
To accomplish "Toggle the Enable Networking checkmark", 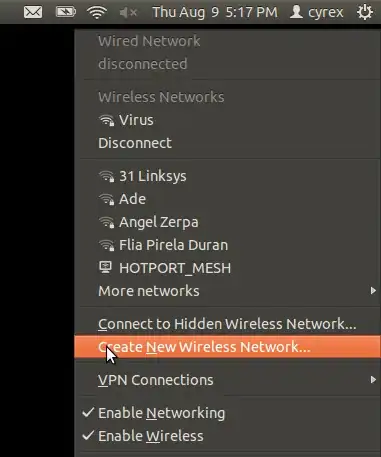I will [x=88, y=413].
